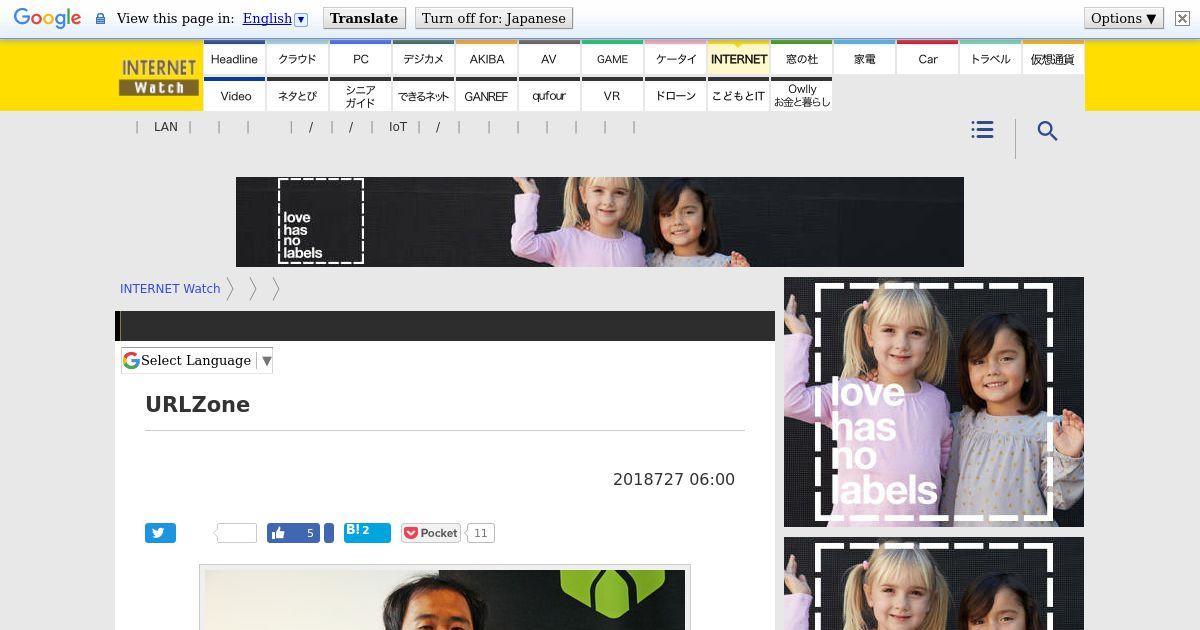The image size is (1200, 630).
Task: Open the English language dropdown
Action: [x=275, y=19]
